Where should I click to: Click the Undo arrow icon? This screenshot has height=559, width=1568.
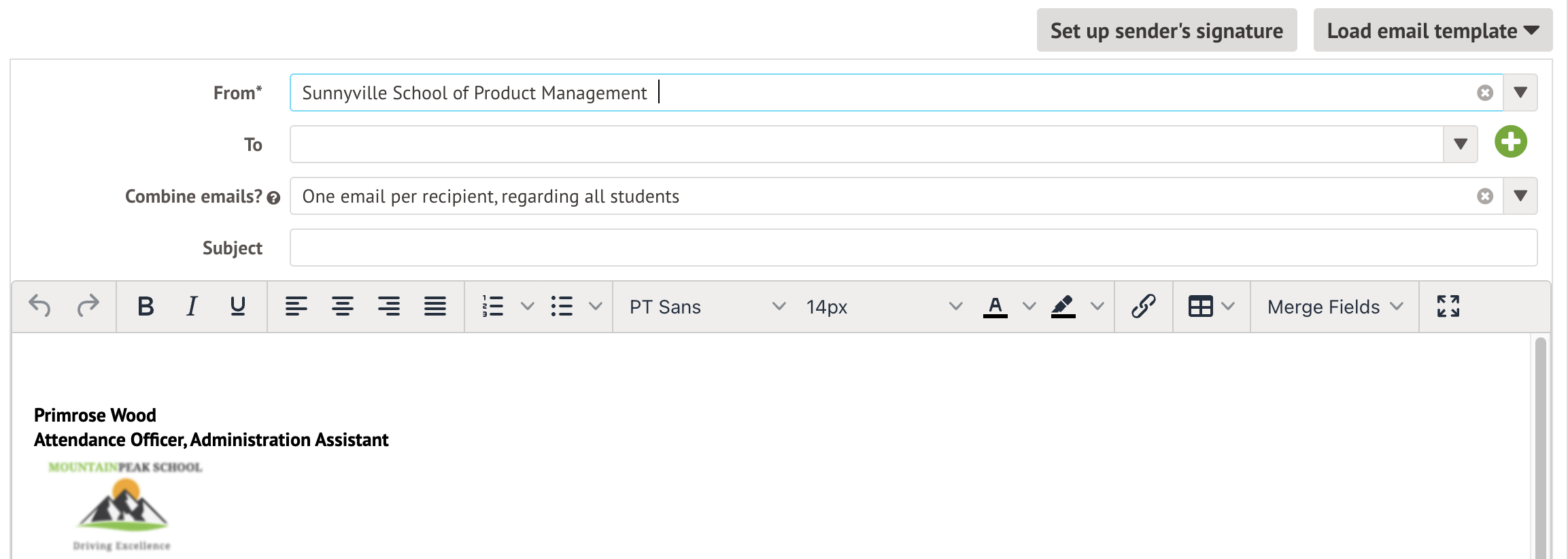pos(40,307)
